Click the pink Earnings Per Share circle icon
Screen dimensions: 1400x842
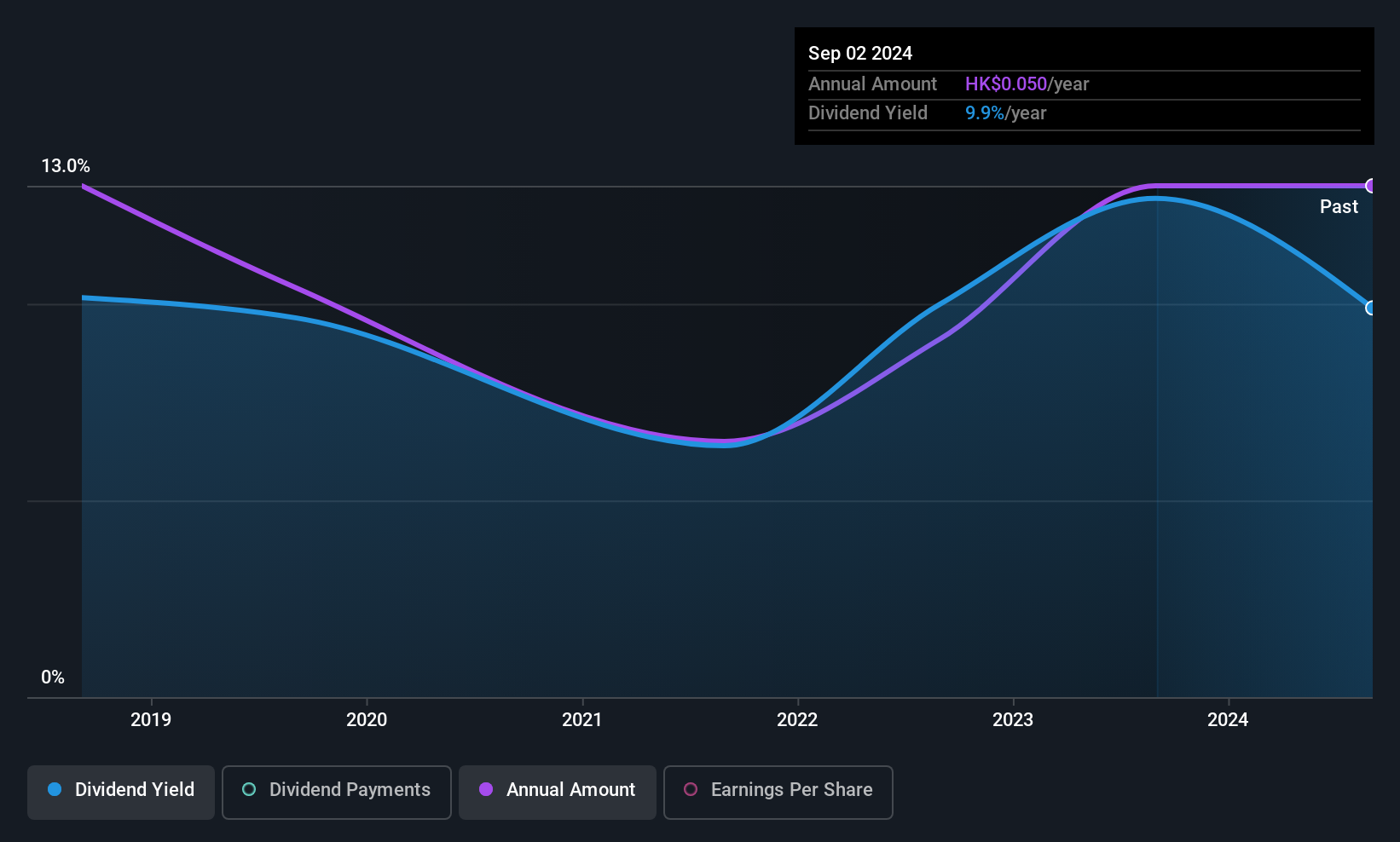[691, 789]
